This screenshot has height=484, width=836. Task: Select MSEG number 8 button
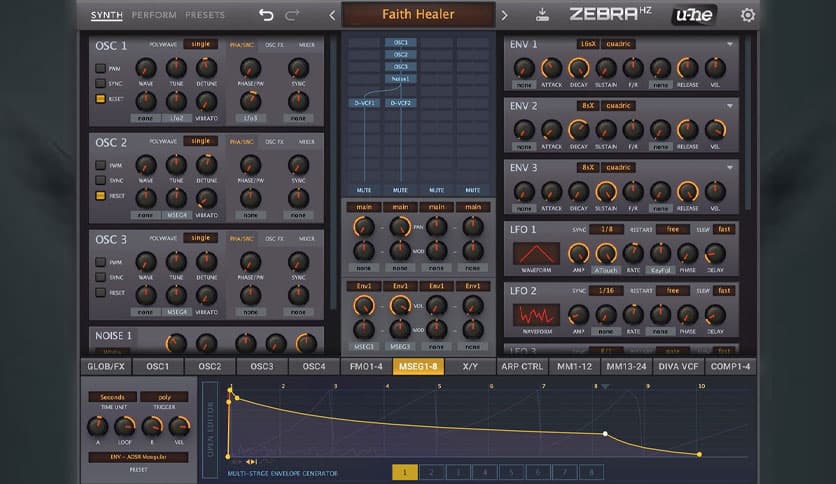[x=591, y=472]
